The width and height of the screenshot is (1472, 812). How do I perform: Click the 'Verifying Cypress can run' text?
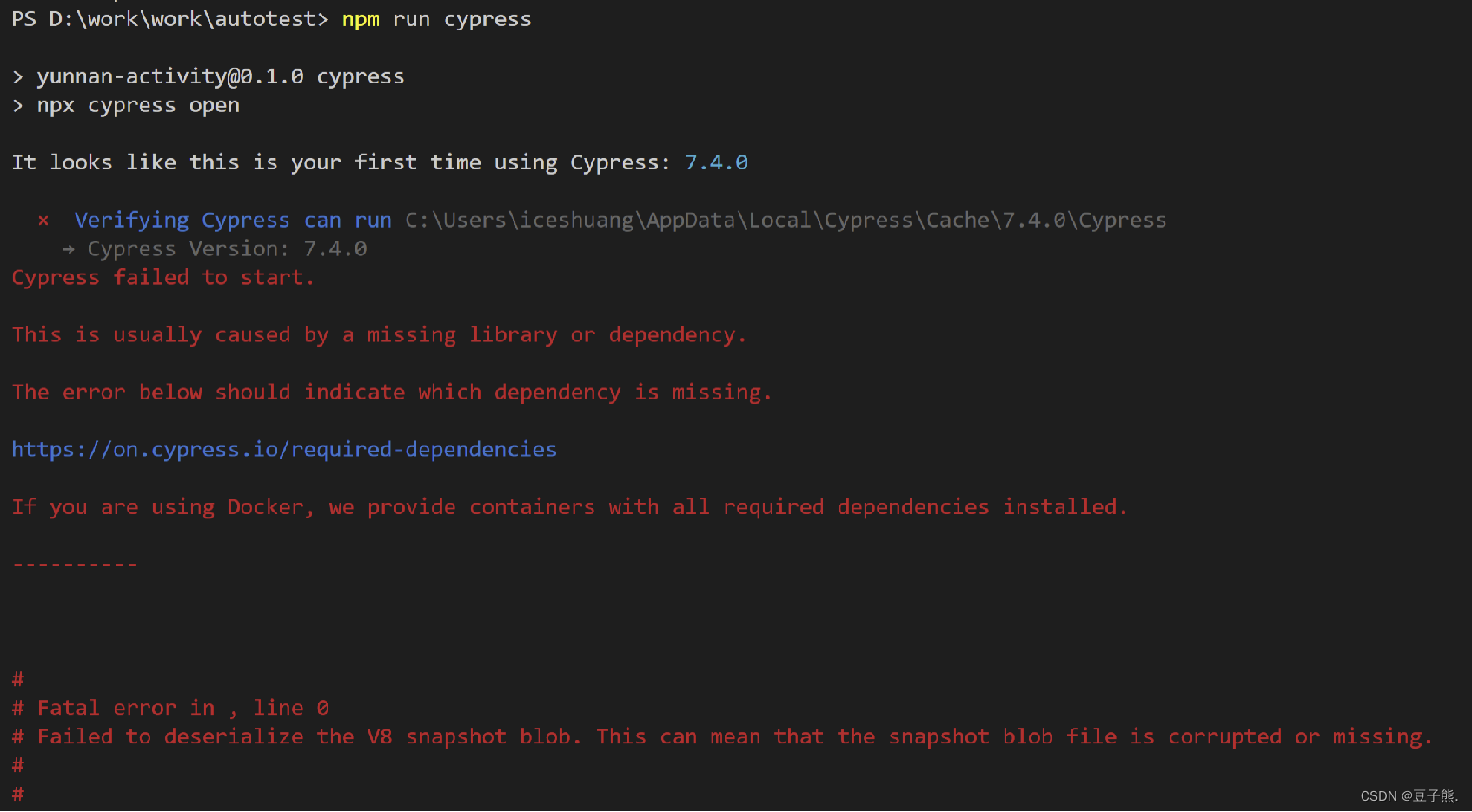[x=233, y=221]
